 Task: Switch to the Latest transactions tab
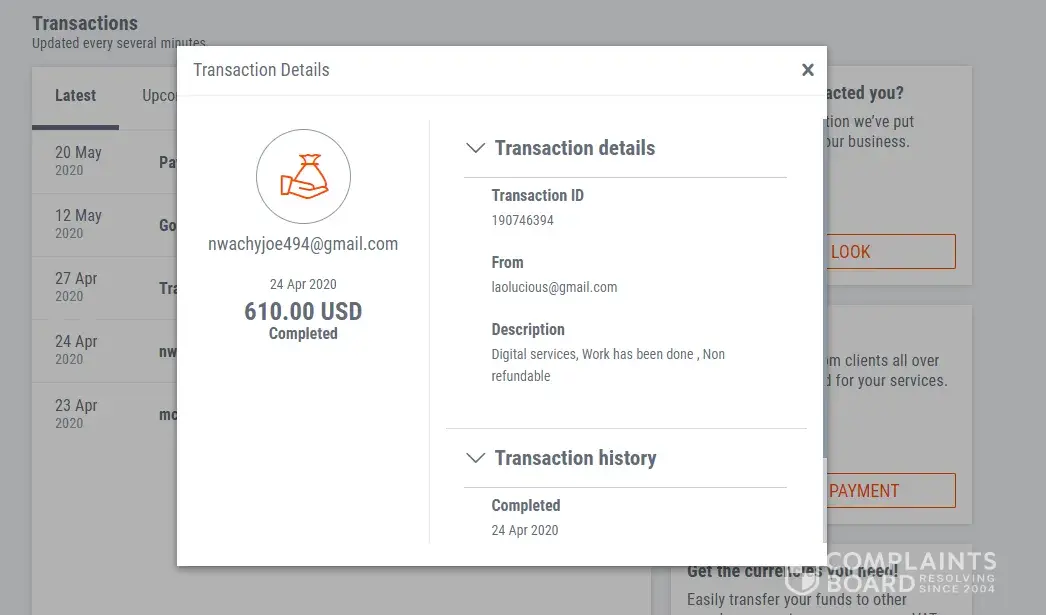(75, 96)
